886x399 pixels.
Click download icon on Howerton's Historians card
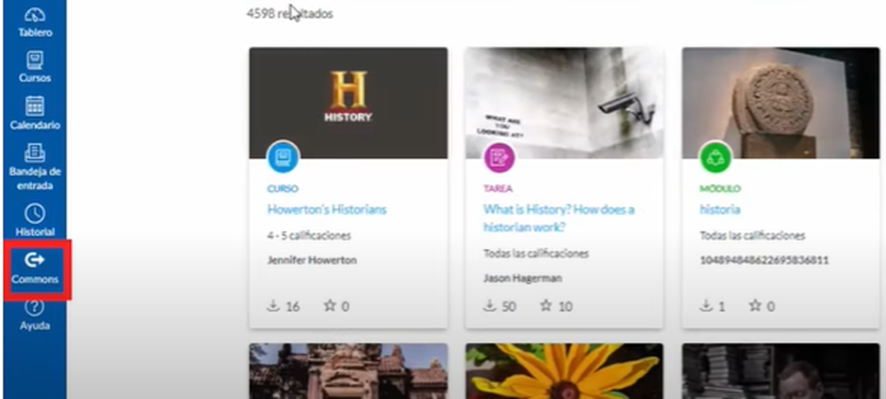point(273,306)
